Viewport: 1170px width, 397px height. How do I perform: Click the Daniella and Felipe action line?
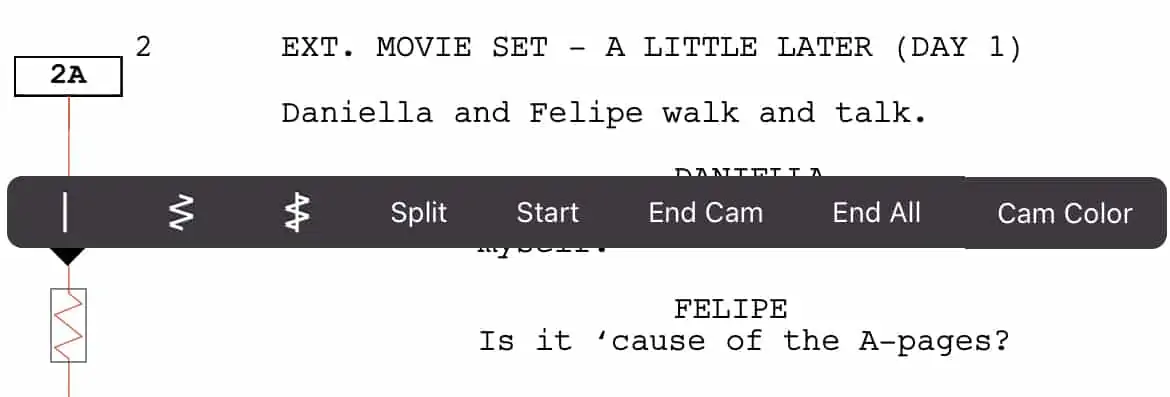pyautogui.click(x=604, y=113)
